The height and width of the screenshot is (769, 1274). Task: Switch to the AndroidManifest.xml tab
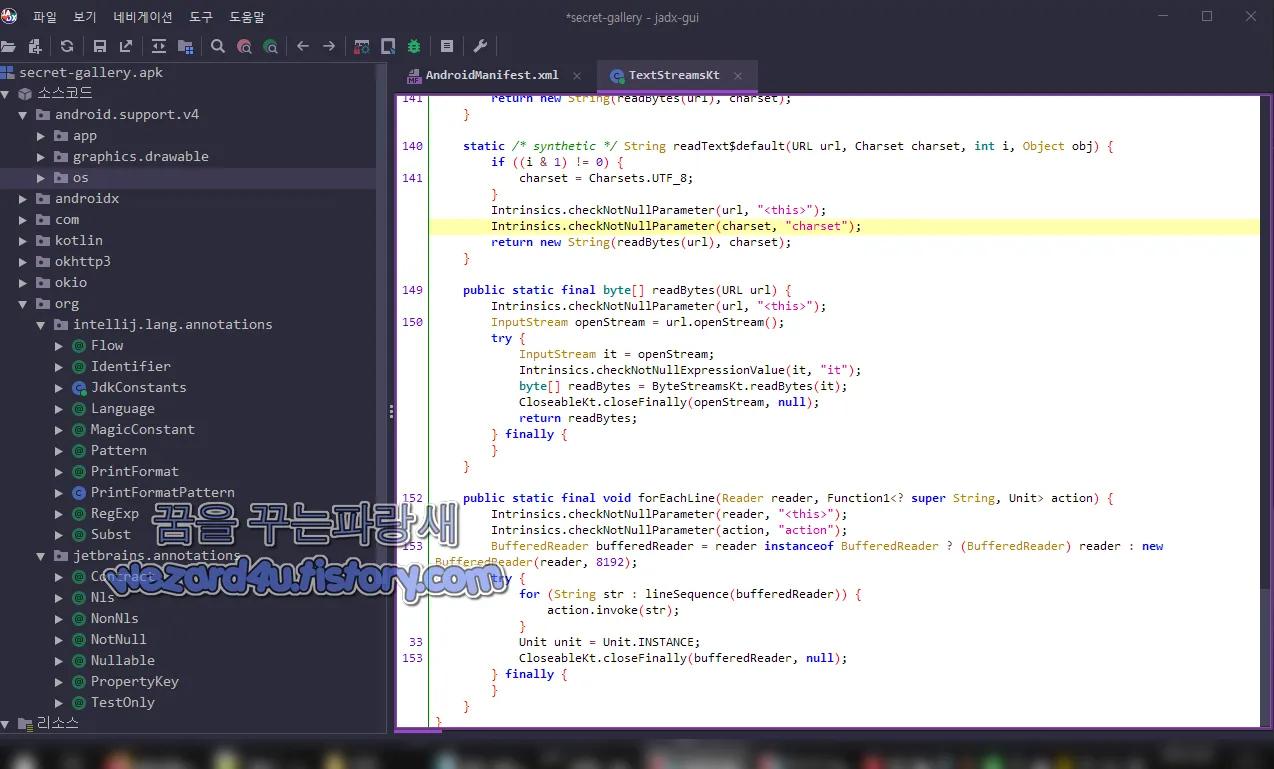coord(492,76)
